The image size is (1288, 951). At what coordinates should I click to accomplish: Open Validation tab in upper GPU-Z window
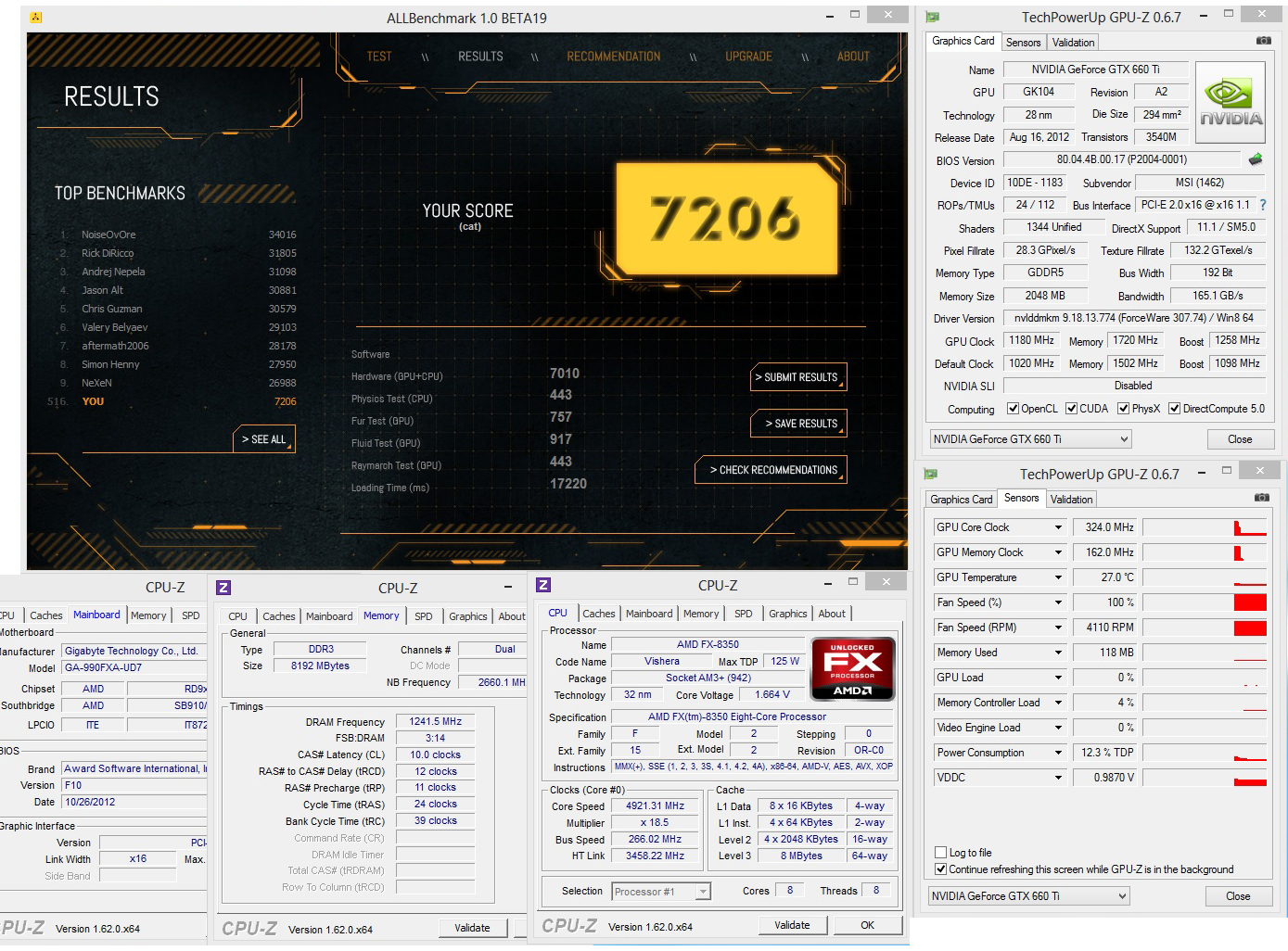[1074, 43]
